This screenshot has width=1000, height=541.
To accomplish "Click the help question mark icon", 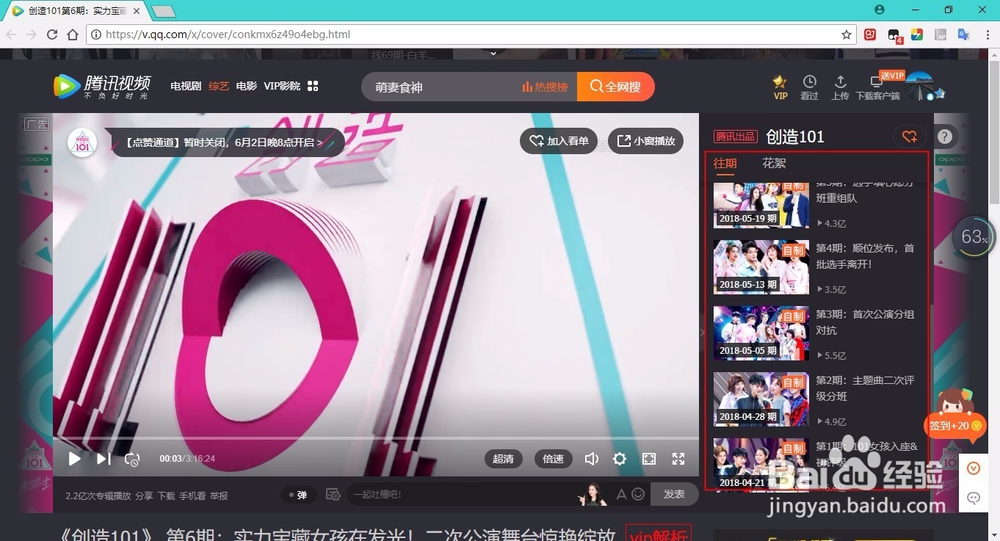I will click(945, 137).
